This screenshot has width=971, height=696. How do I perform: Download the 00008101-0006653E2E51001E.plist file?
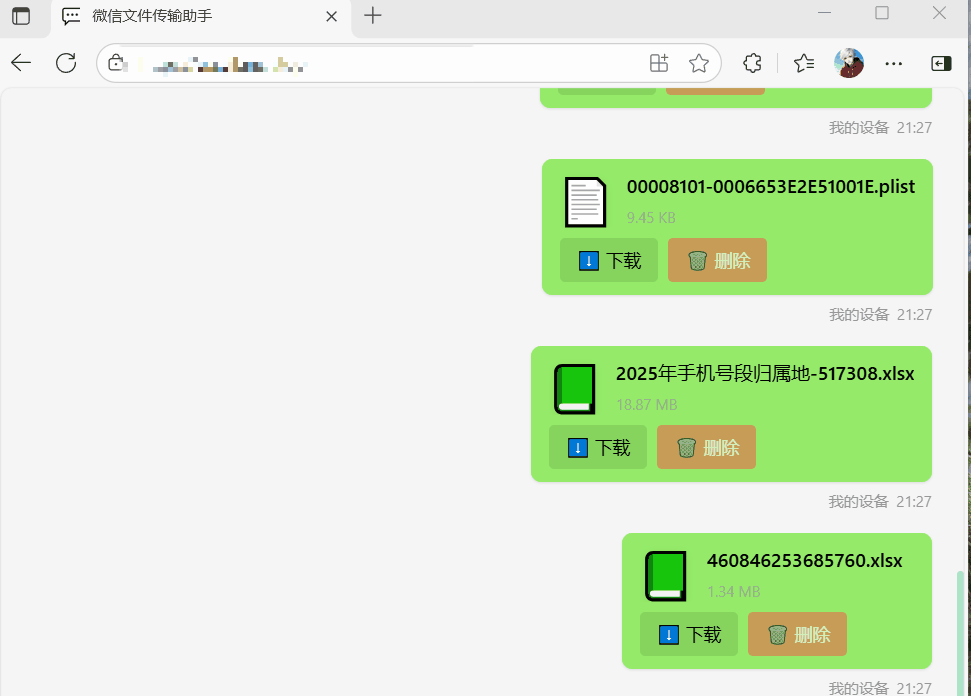(609, 260)
